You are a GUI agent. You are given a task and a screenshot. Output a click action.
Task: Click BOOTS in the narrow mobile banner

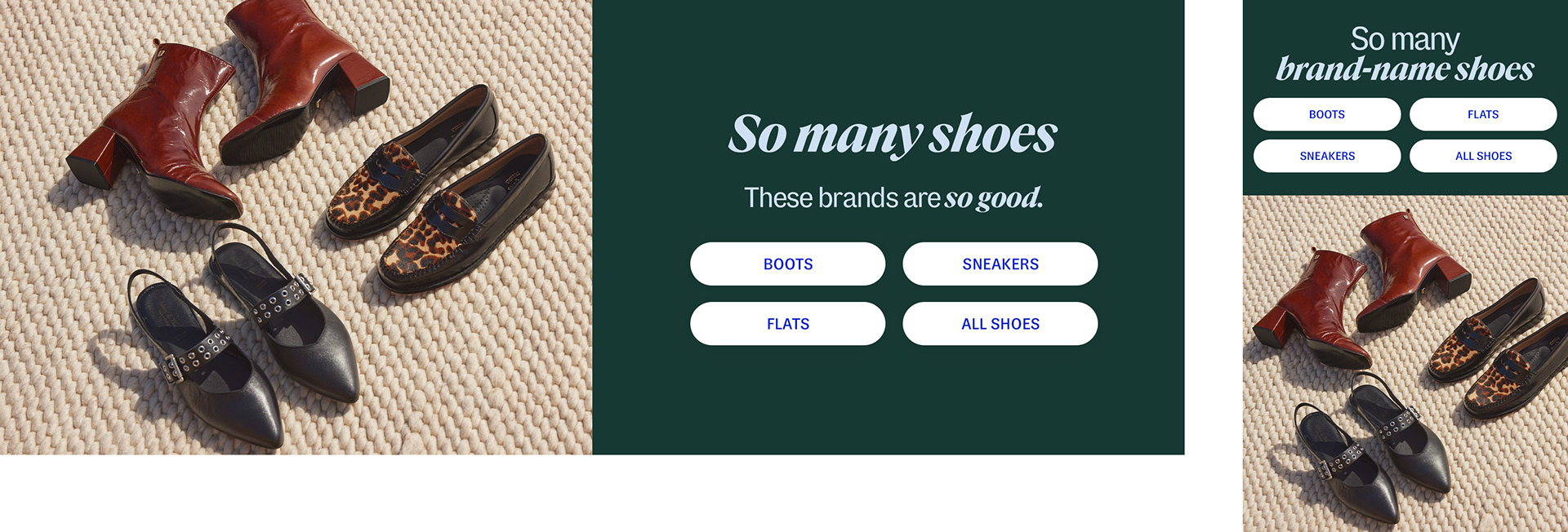pos(1326,114)
